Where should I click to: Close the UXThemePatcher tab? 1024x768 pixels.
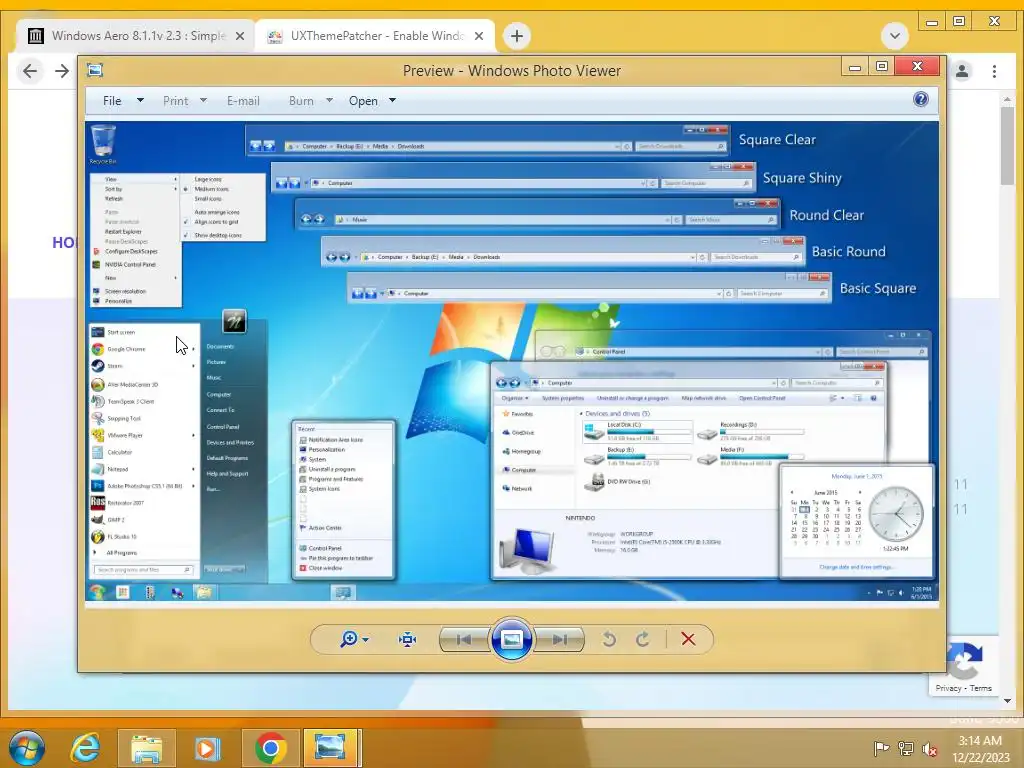[x=479, y=36]
